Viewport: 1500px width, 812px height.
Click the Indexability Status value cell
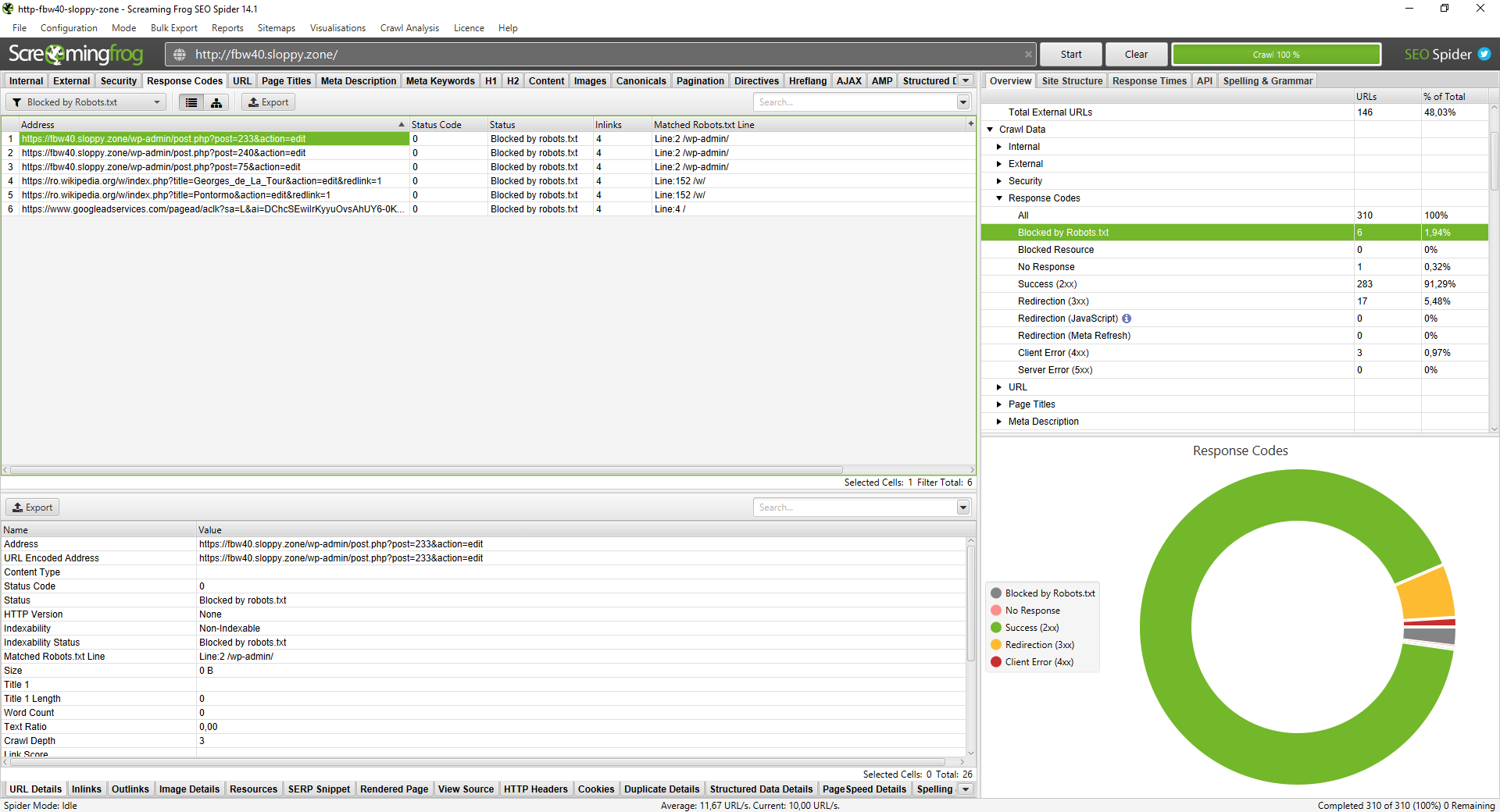click(582, 643)
